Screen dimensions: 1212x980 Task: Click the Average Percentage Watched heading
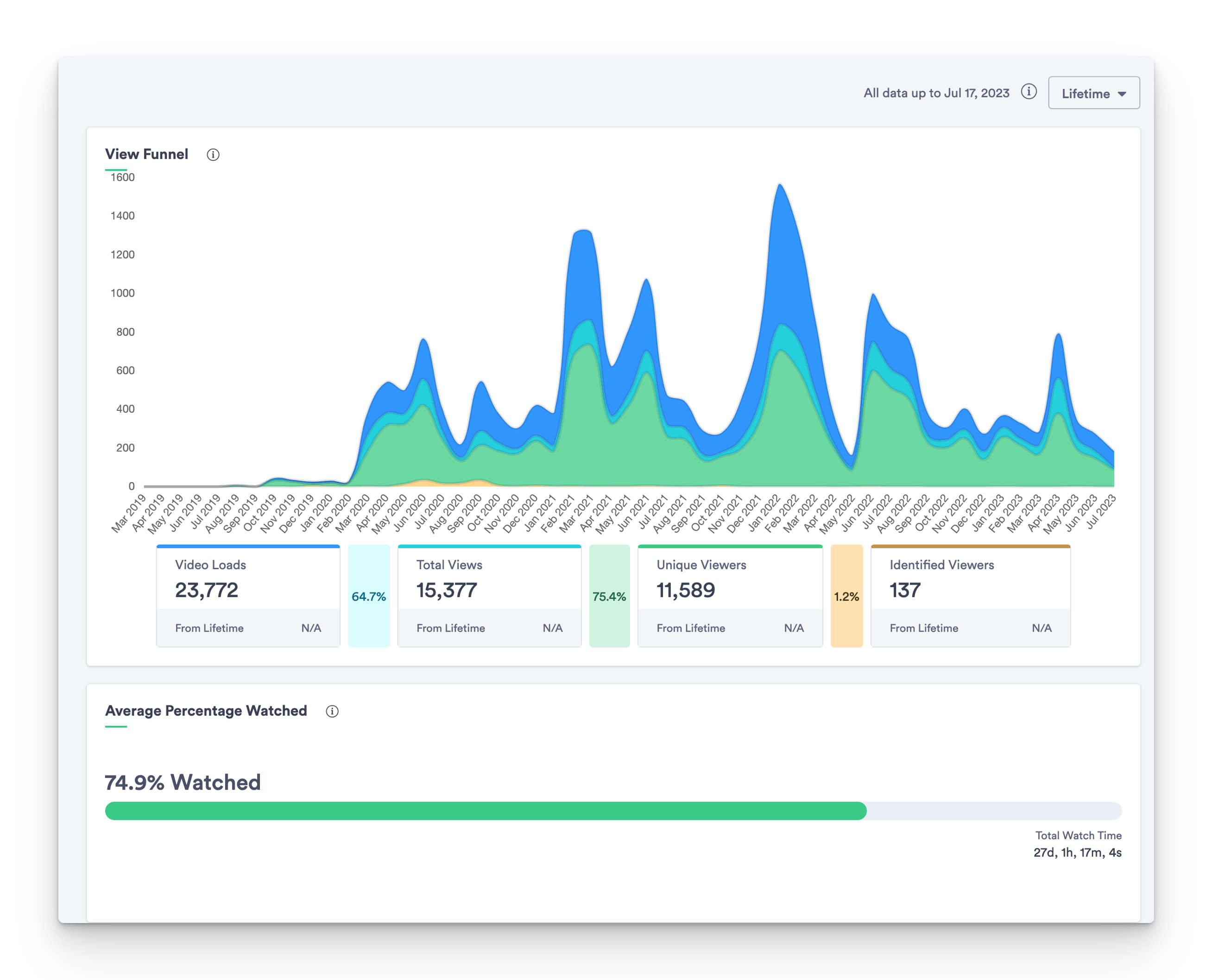pos(206,711)
